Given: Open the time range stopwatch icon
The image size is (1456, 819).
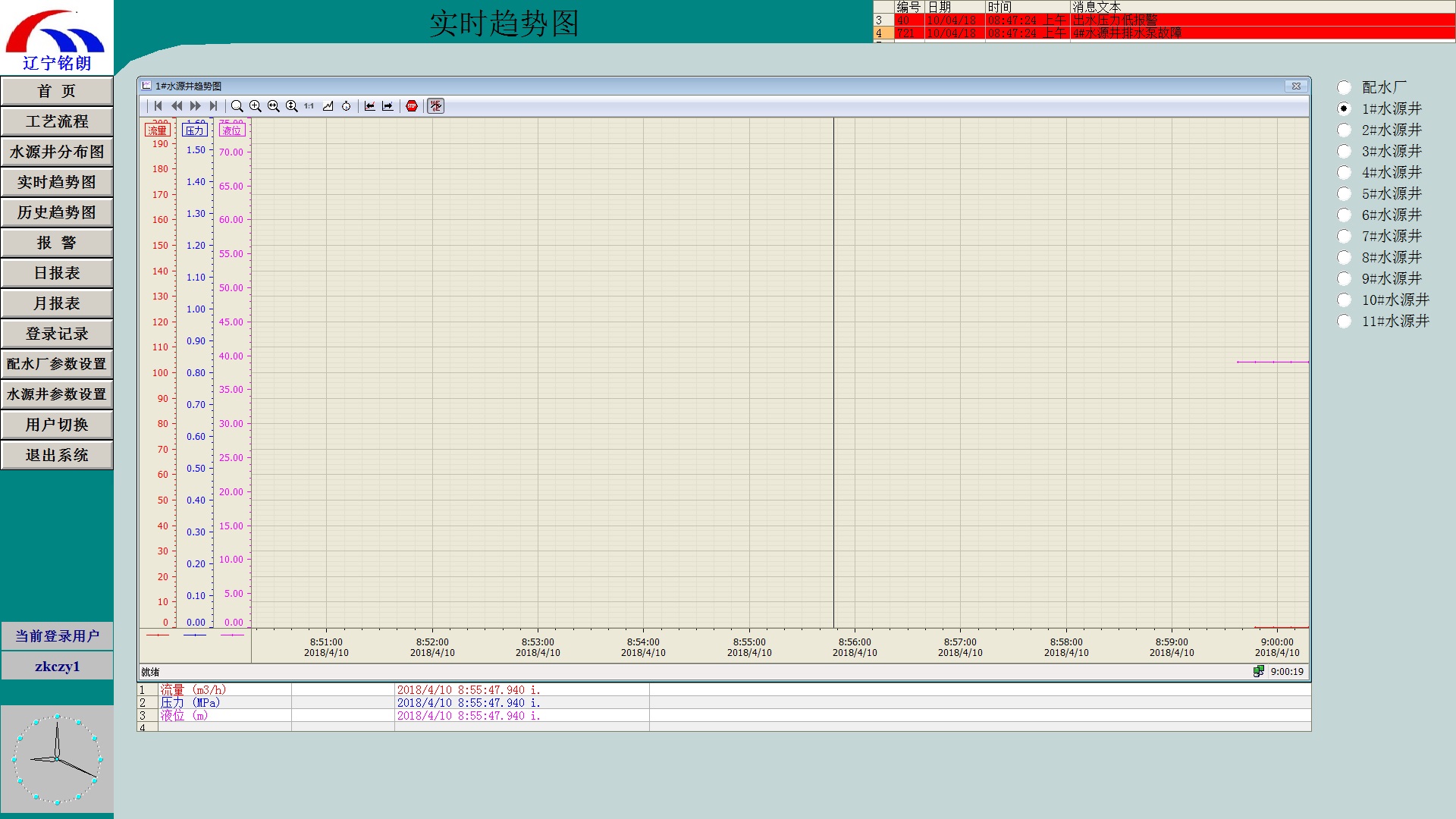Looking at the screenshot, I should 347,106.
